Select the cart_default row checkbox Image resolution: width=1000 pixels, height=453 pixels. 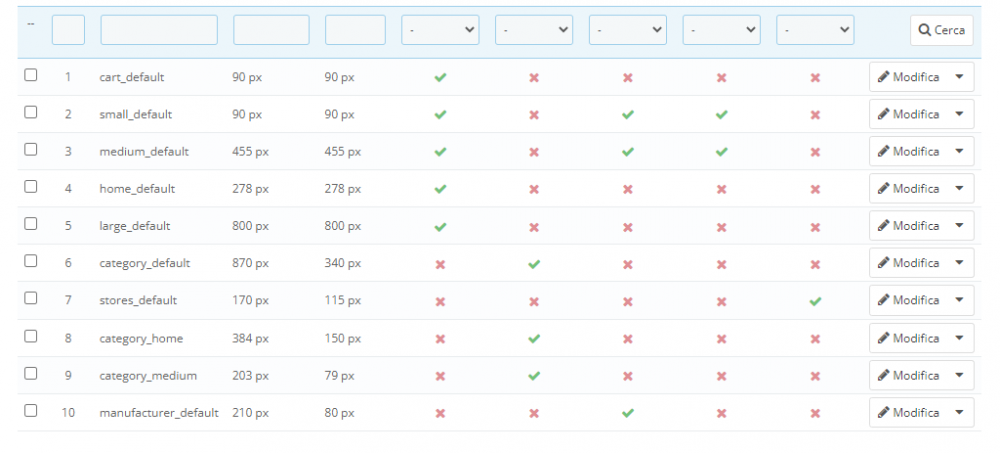pyautogui.click(x=31, y=75)
